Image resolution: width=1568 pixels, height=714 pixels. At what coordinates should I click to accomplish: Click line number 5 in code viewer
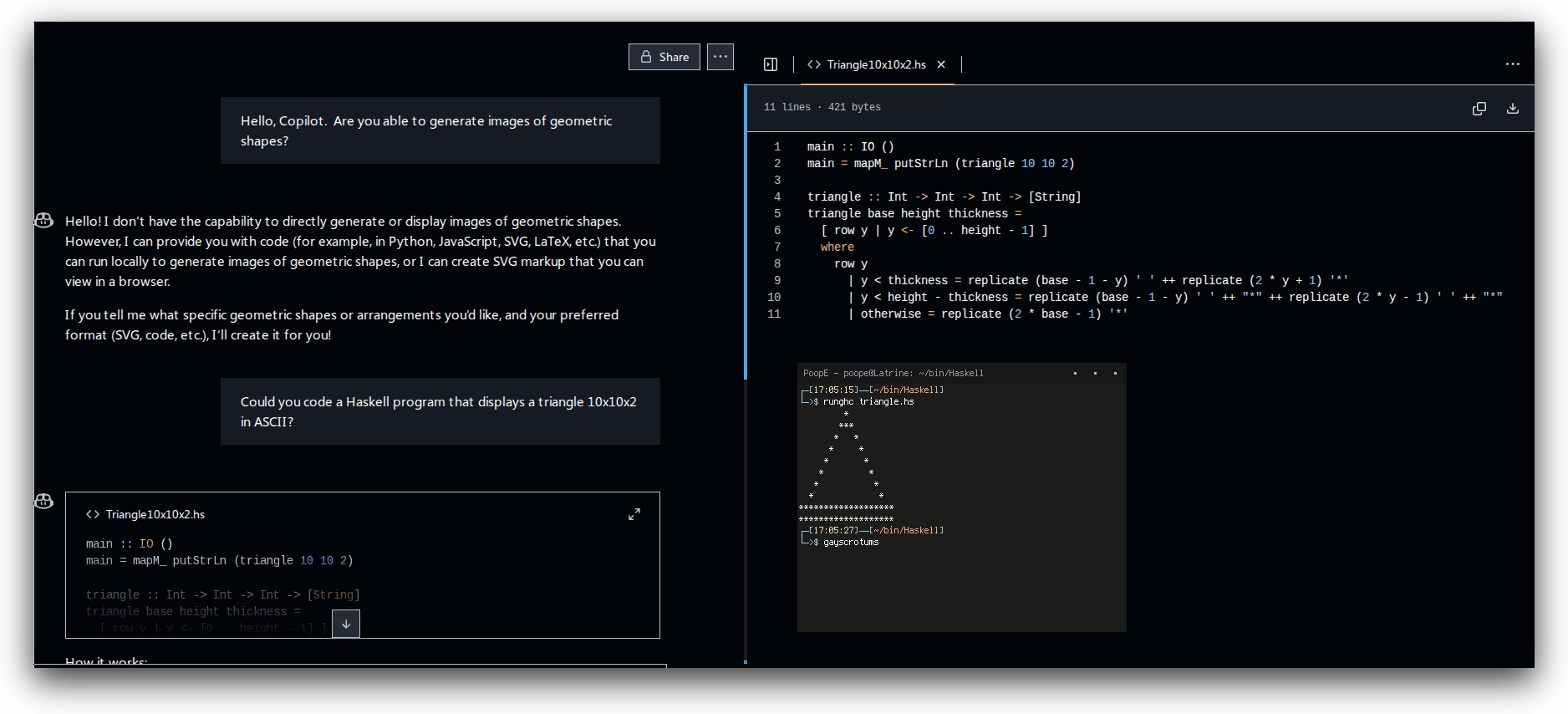(x=776, y=213)
